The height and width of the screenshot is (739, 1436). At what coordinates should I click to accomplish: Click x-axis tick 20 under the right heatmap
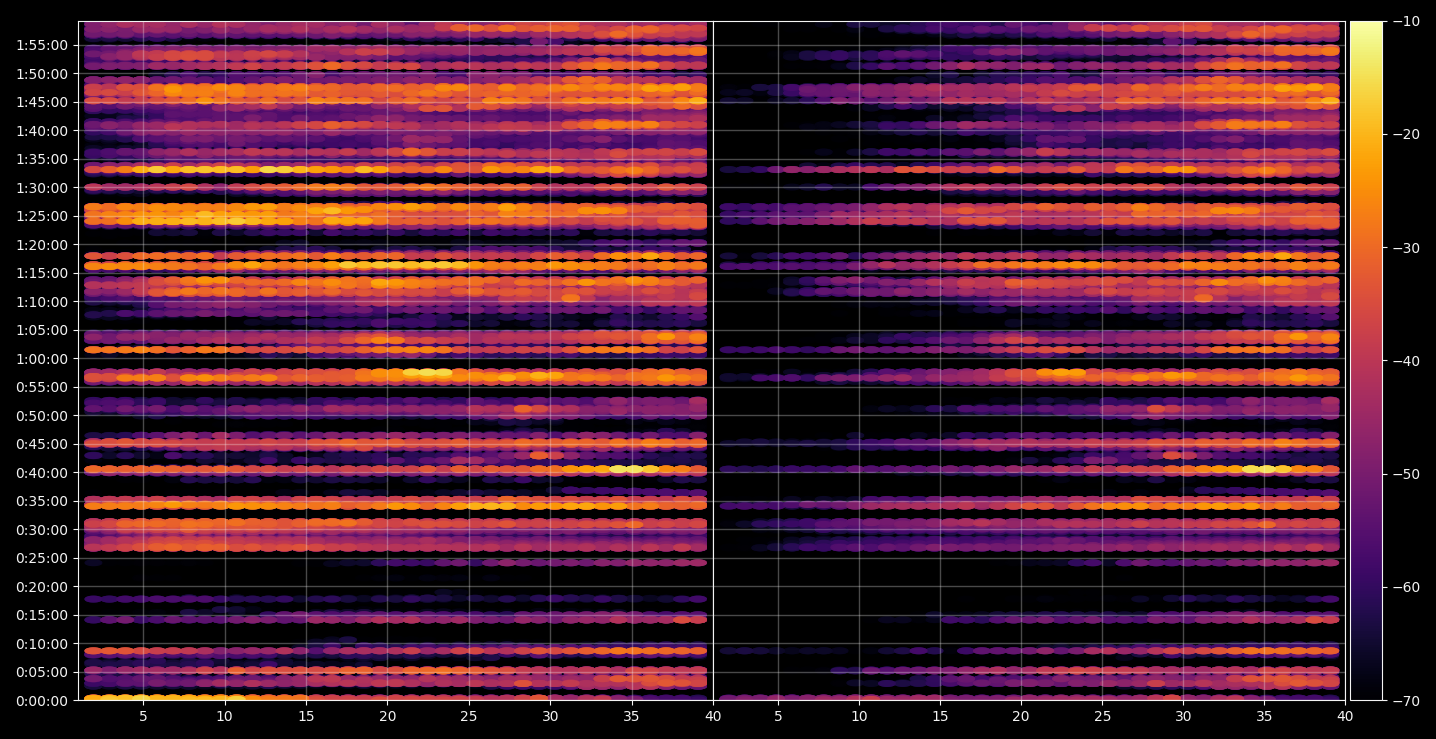(1021, 716)
